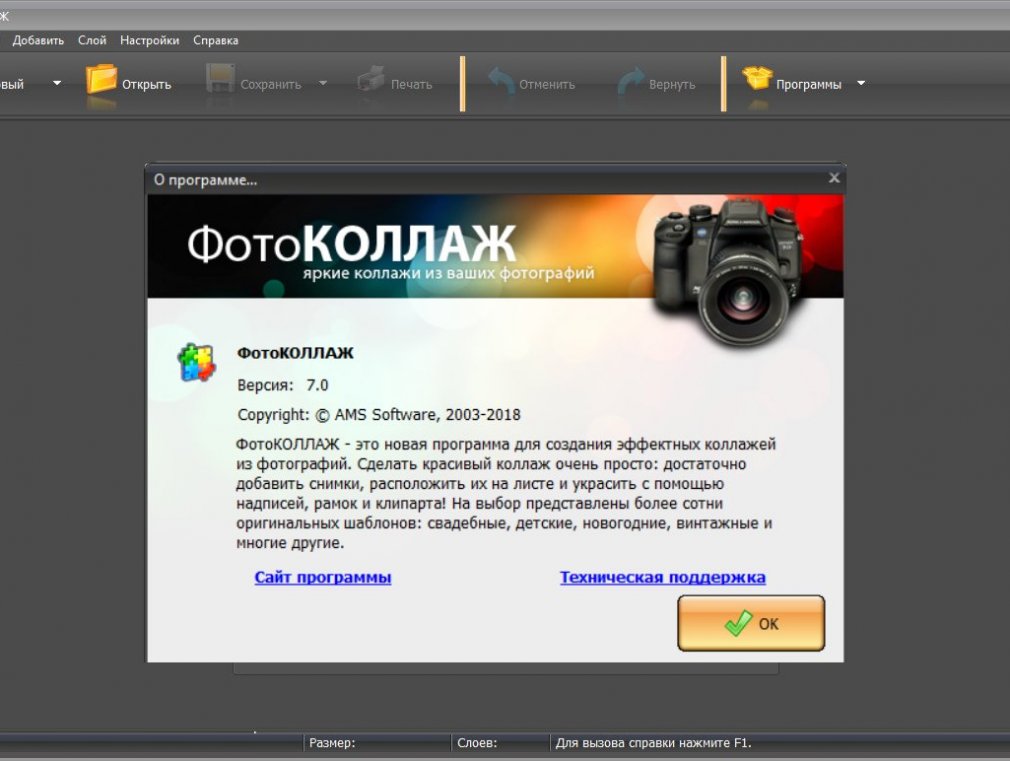
Task: Click the Отменить undo arrow icon
Action: [500, 80]
